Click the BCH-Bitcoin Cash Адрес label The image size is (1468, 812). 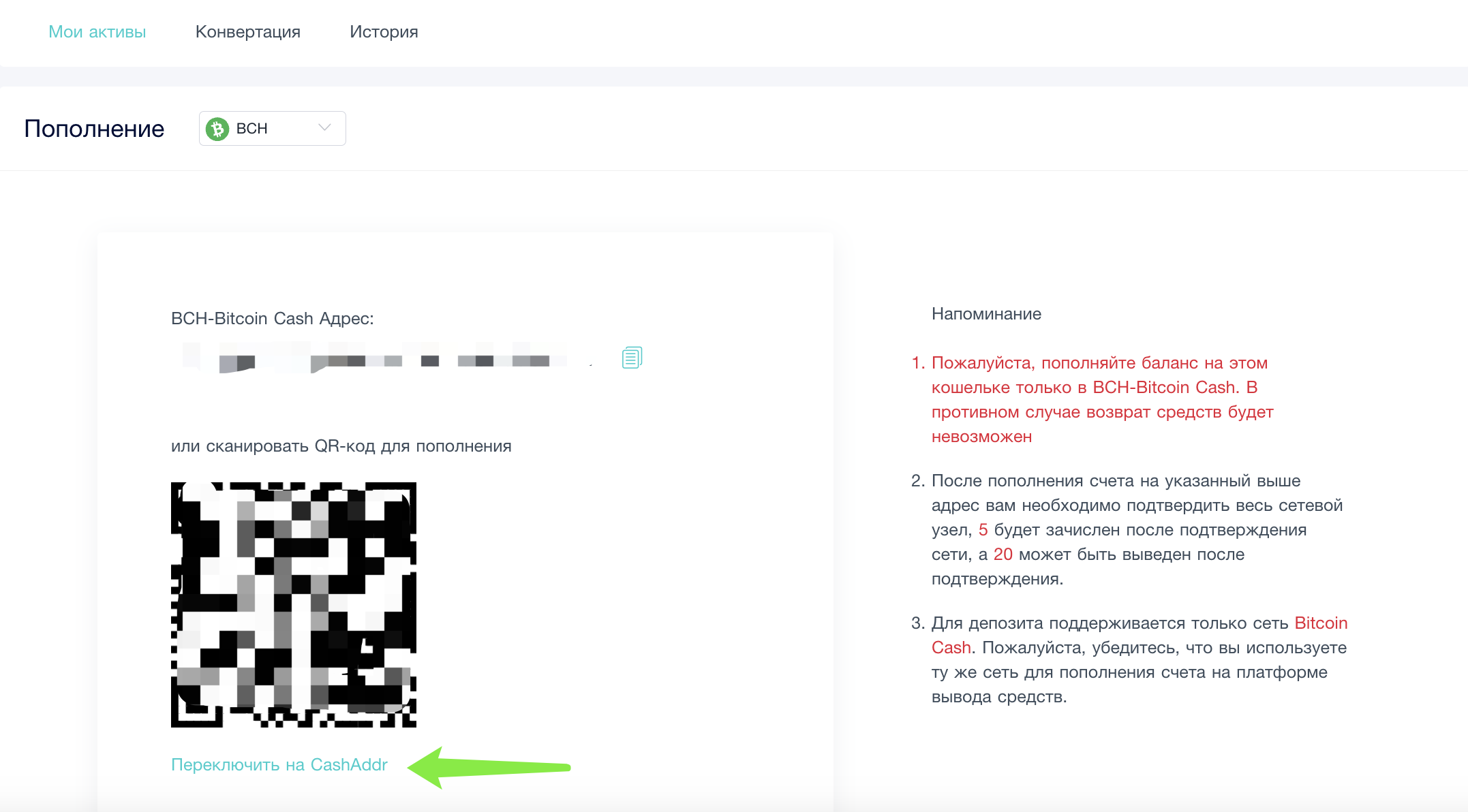273,319
